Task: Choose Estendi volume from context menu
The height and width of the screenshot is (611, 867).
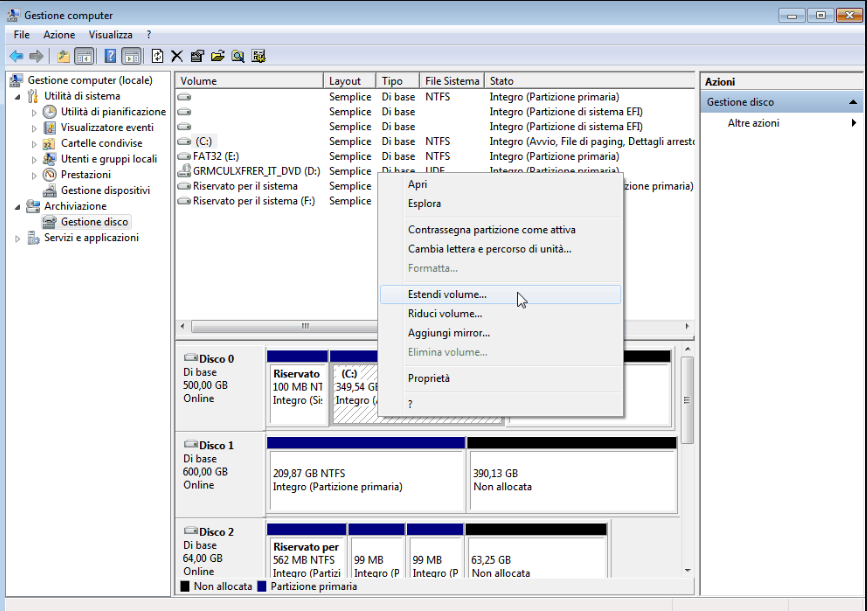Action: (447, 294)
